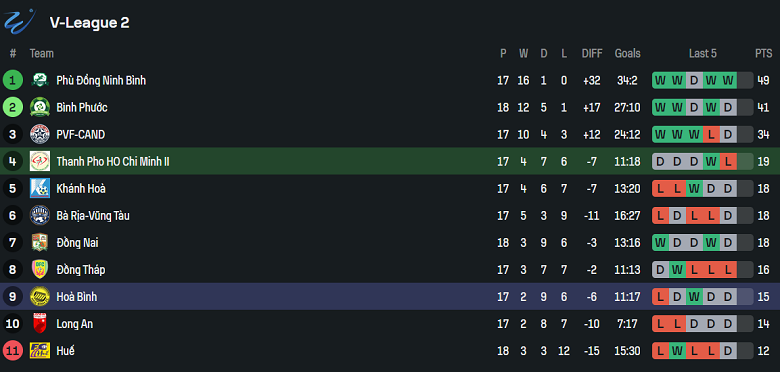Click Hoà Bình's green W form result

(694, 297)
